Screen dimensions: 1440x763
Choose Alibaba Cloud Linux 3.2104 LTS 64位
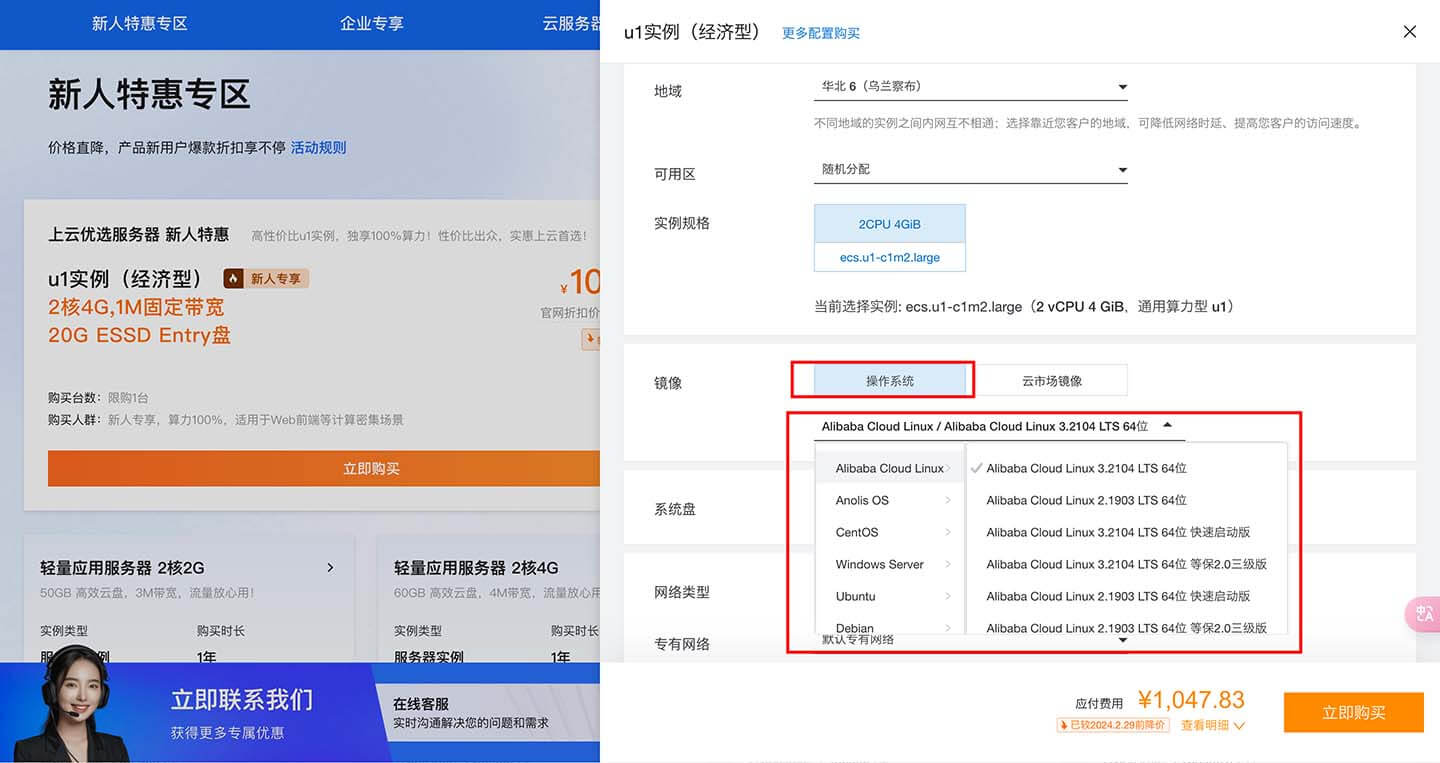click(1086, 468)
